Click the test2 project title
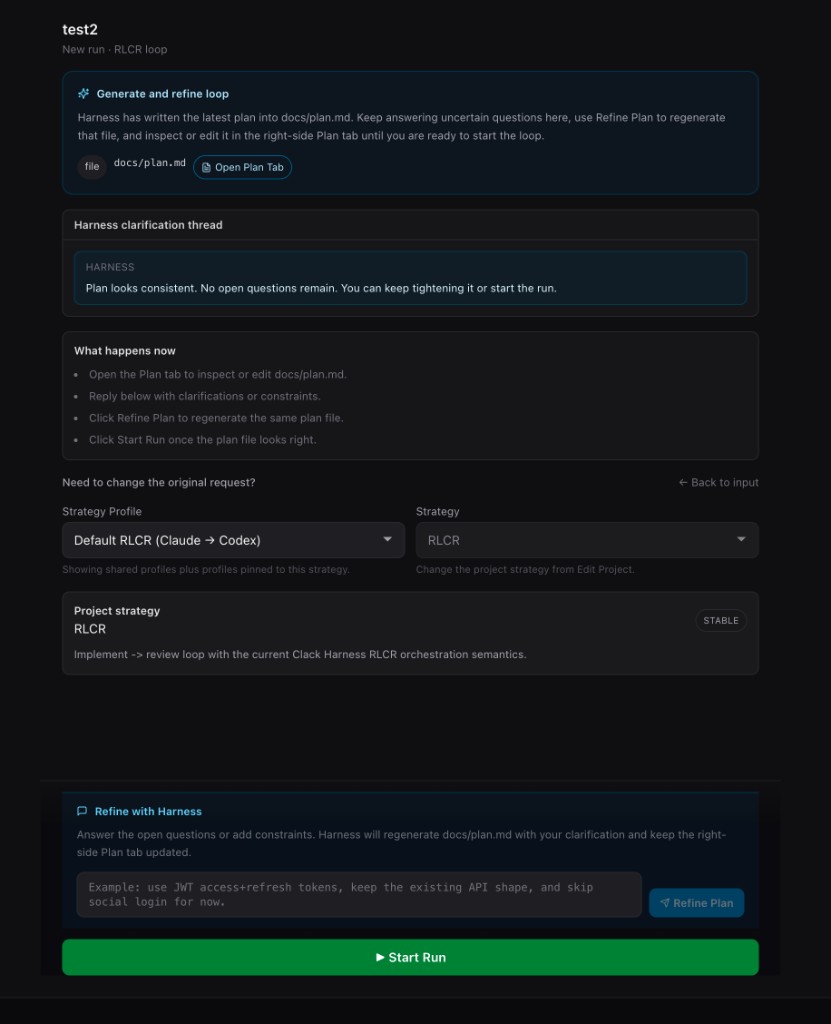 pos(80,29)
